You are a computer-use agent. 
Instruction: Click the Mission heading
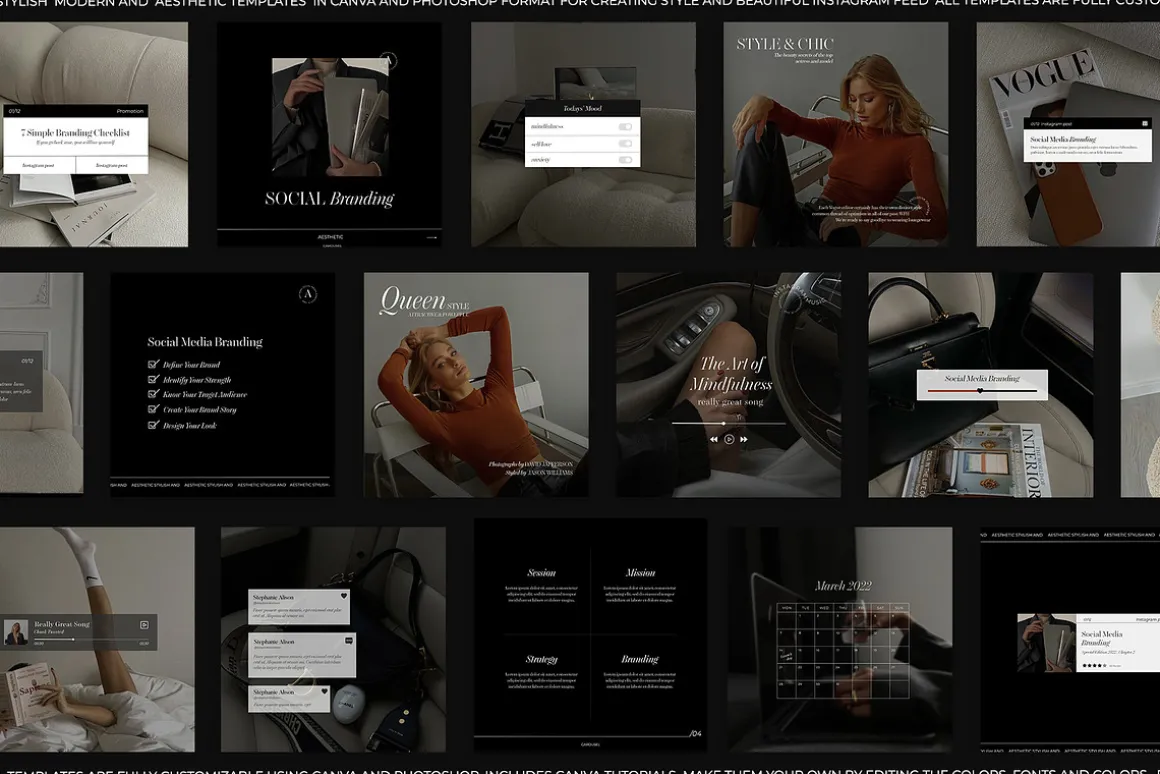[640, 573]
